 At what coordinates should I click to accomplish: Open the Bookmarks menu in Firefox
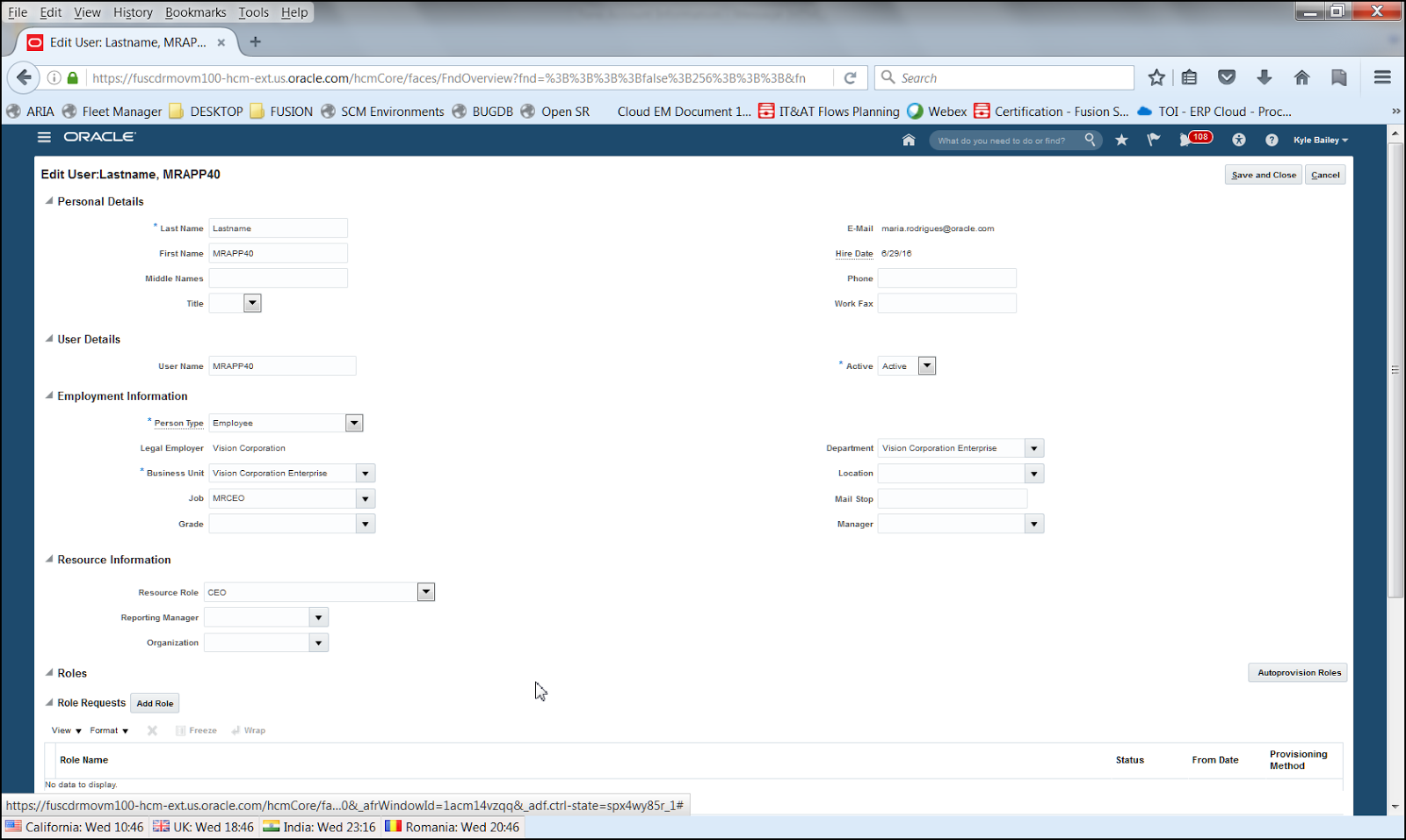[195, 11]
